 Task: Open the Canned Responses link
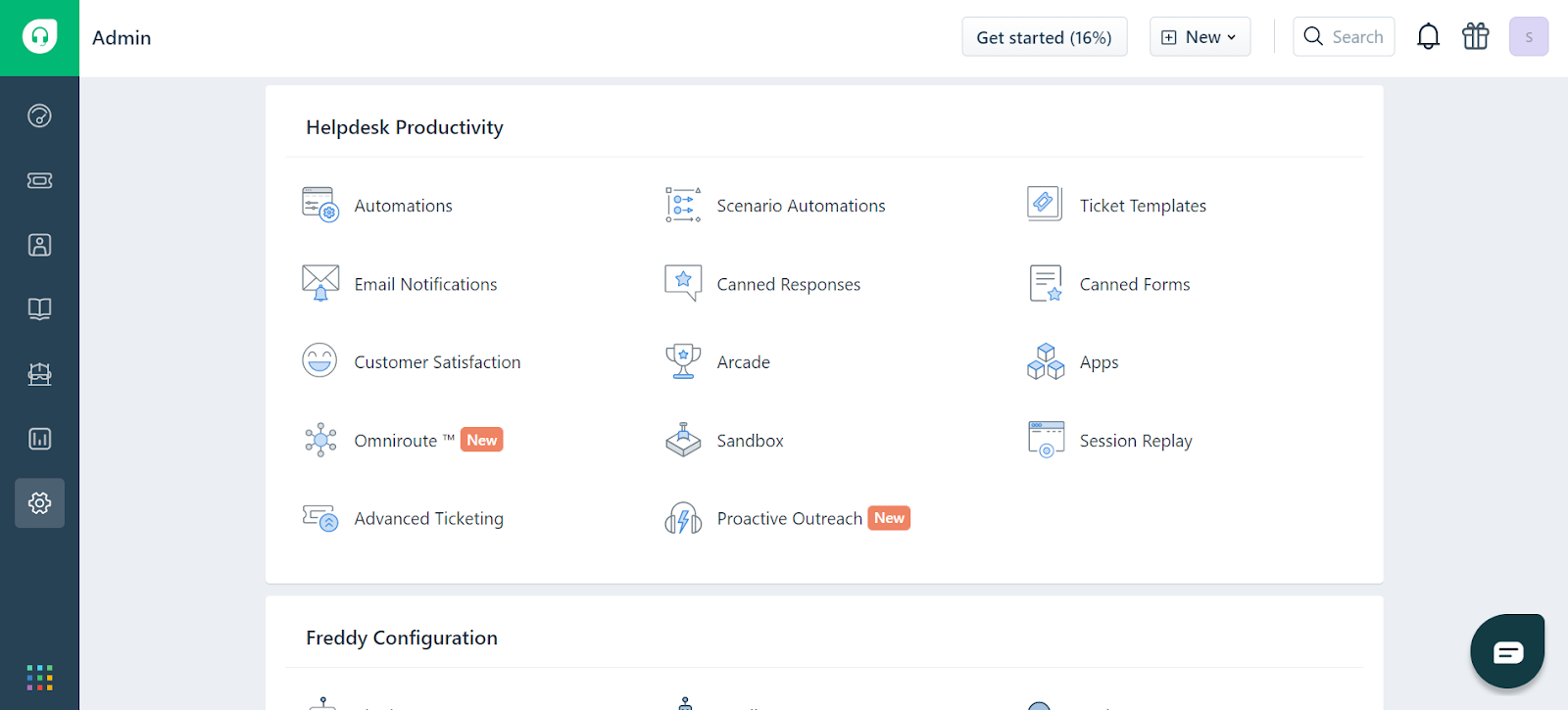[x=789, y=284]
